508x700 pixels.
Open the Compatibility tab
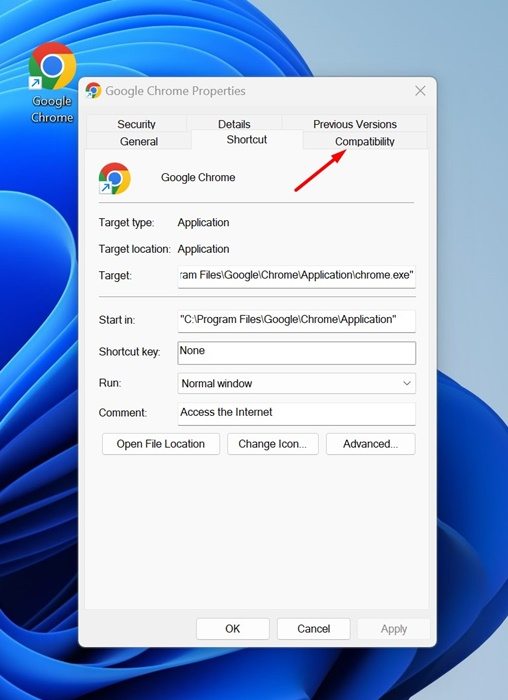(365, 141)
